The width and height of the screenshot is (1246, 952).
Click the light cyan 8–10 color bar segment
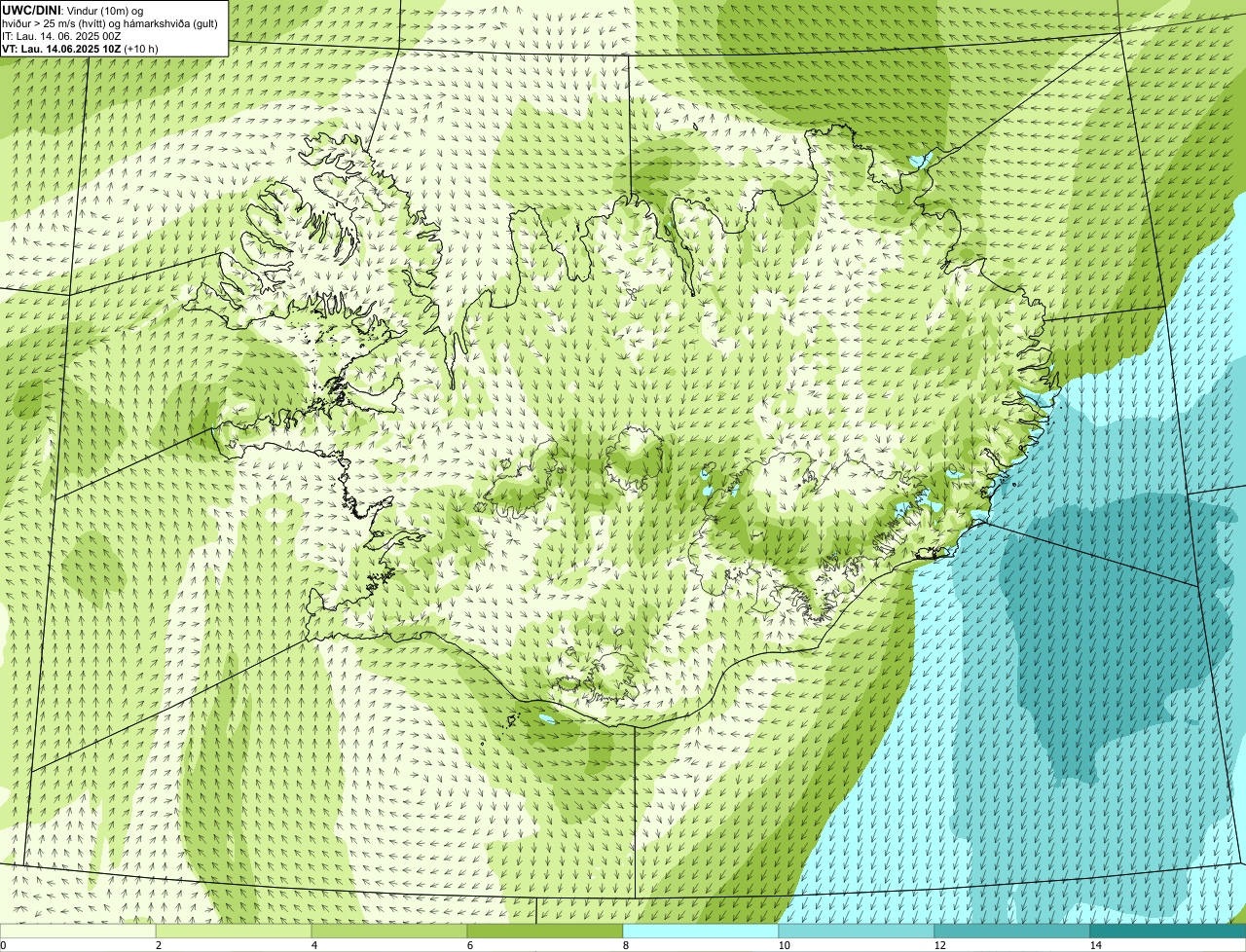coord(701,931)
